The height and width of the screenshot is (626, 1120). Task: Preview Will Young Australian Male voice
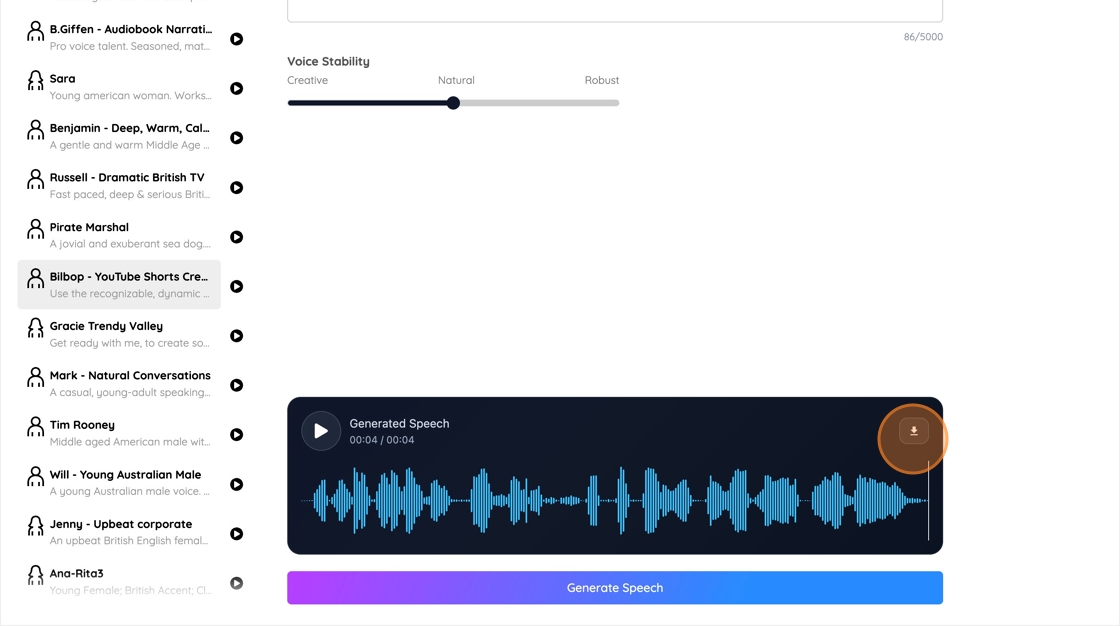pyautogui.click(x=236, y=485)
